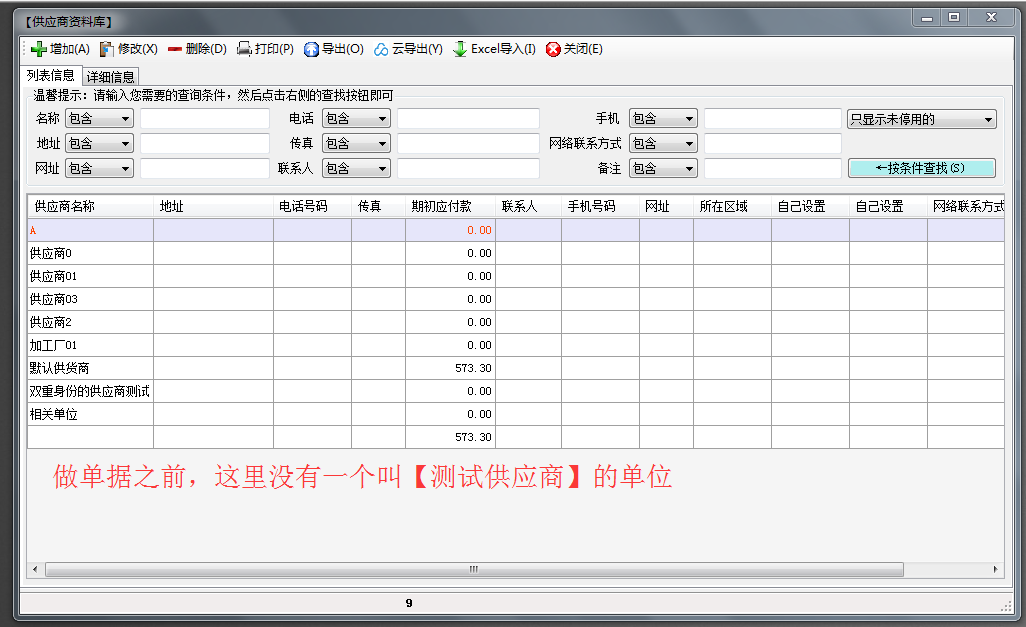Select the 列表信息 tab
The height and width of the screenshot is (627, 1026).
click(50, 76)
